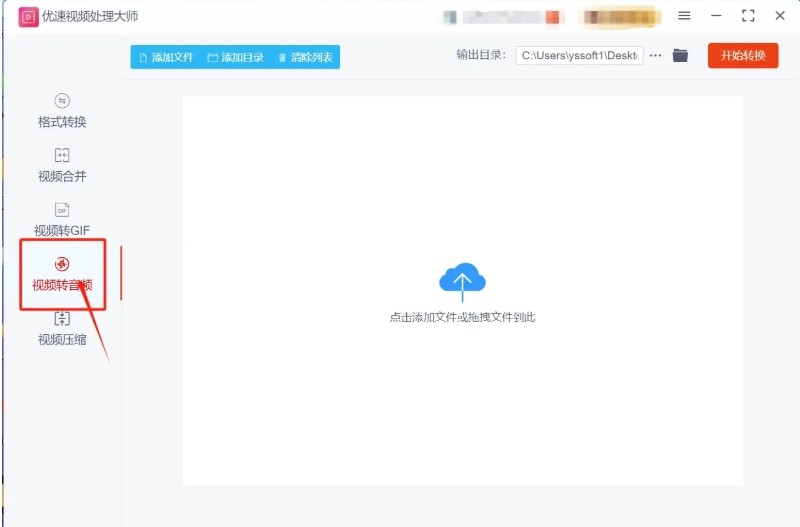Open the output folder via folder icon
This screenshot has height=527, width=800.
coord(680,56)
